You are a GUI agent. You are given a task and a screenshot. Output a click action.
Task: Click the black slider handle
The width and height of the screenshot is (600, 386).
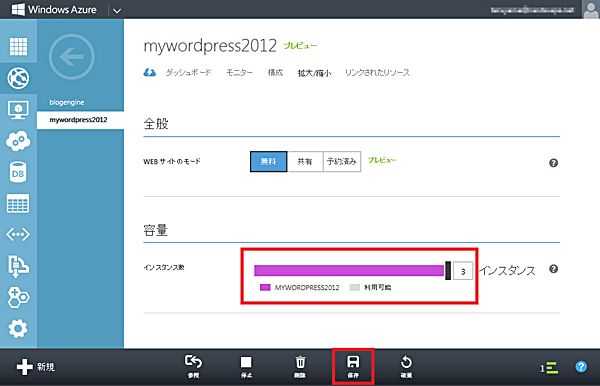coord(448,270)
